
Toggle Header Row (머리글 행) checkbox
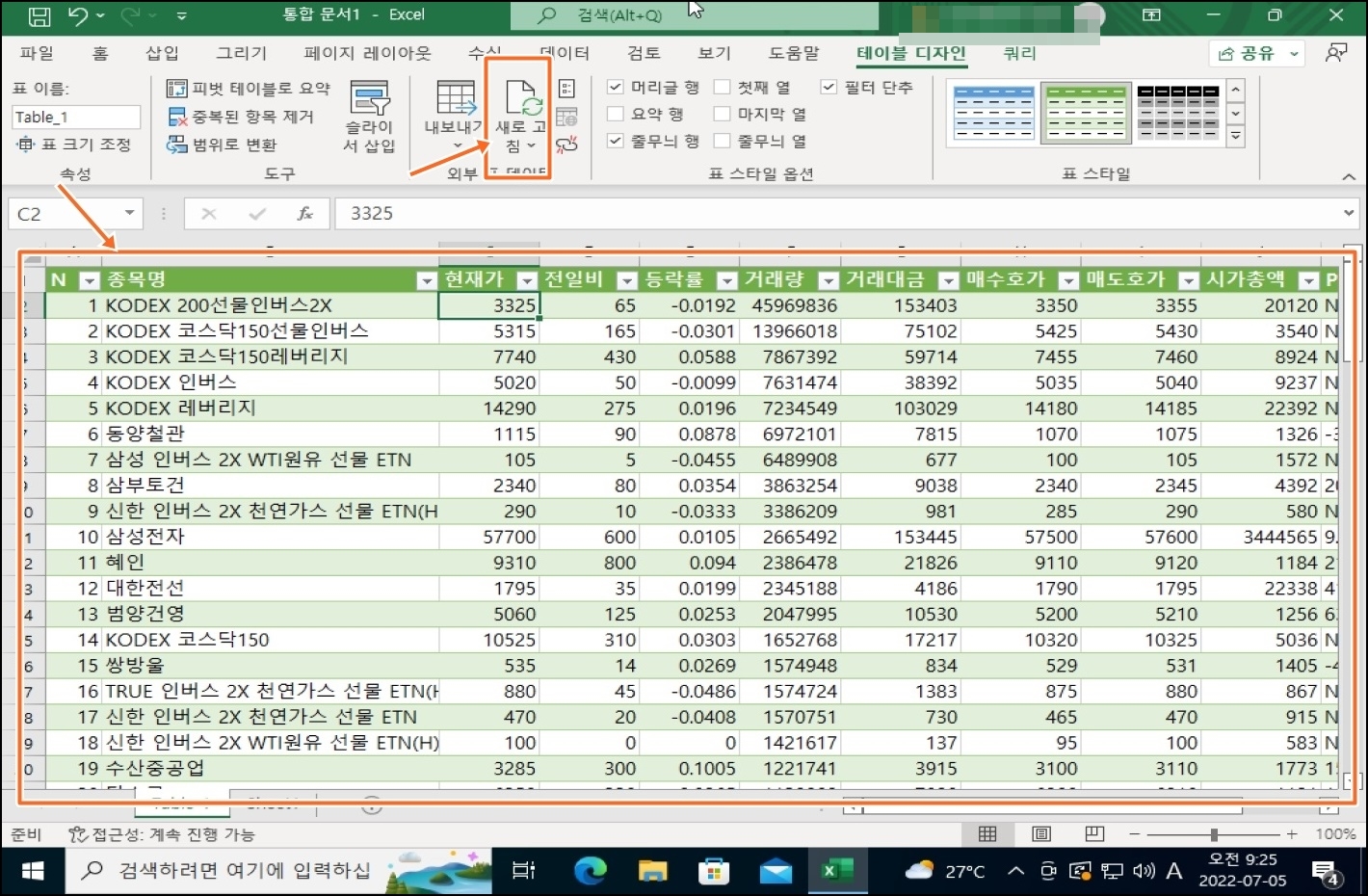615,87
